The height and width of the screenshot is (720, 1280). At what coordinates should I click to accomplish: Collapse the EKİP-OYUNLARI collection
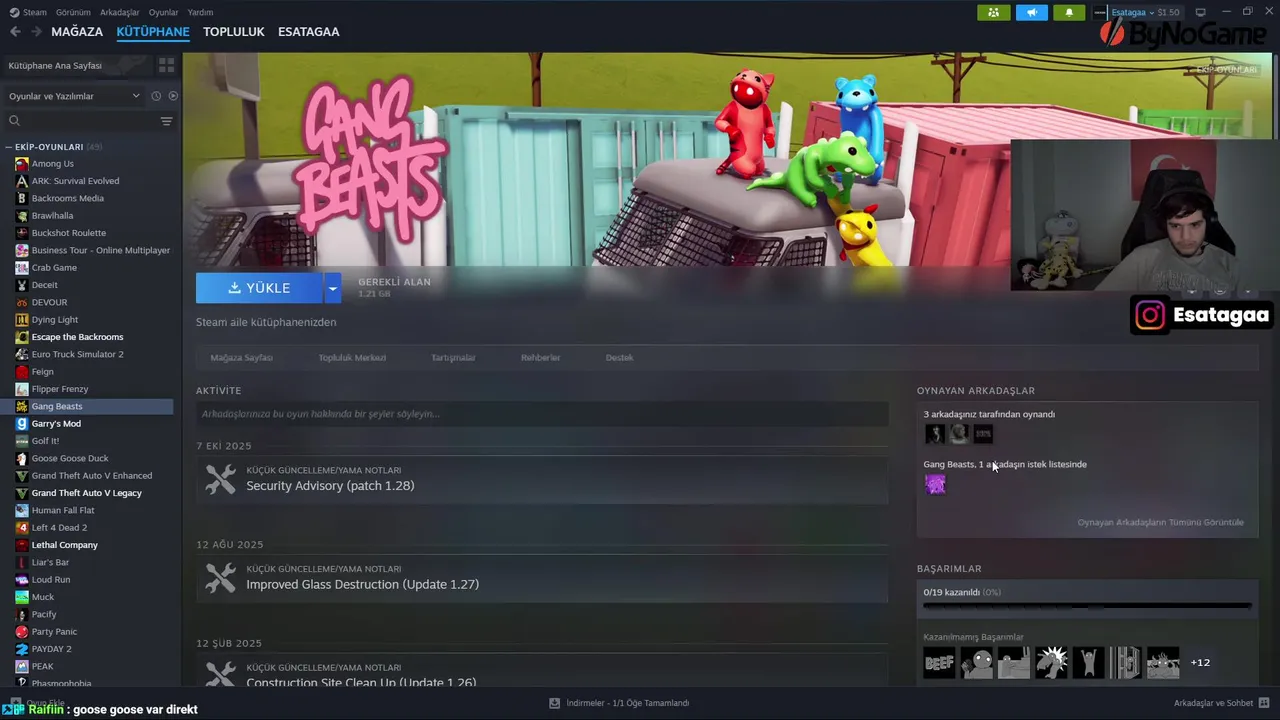point(8,147)
